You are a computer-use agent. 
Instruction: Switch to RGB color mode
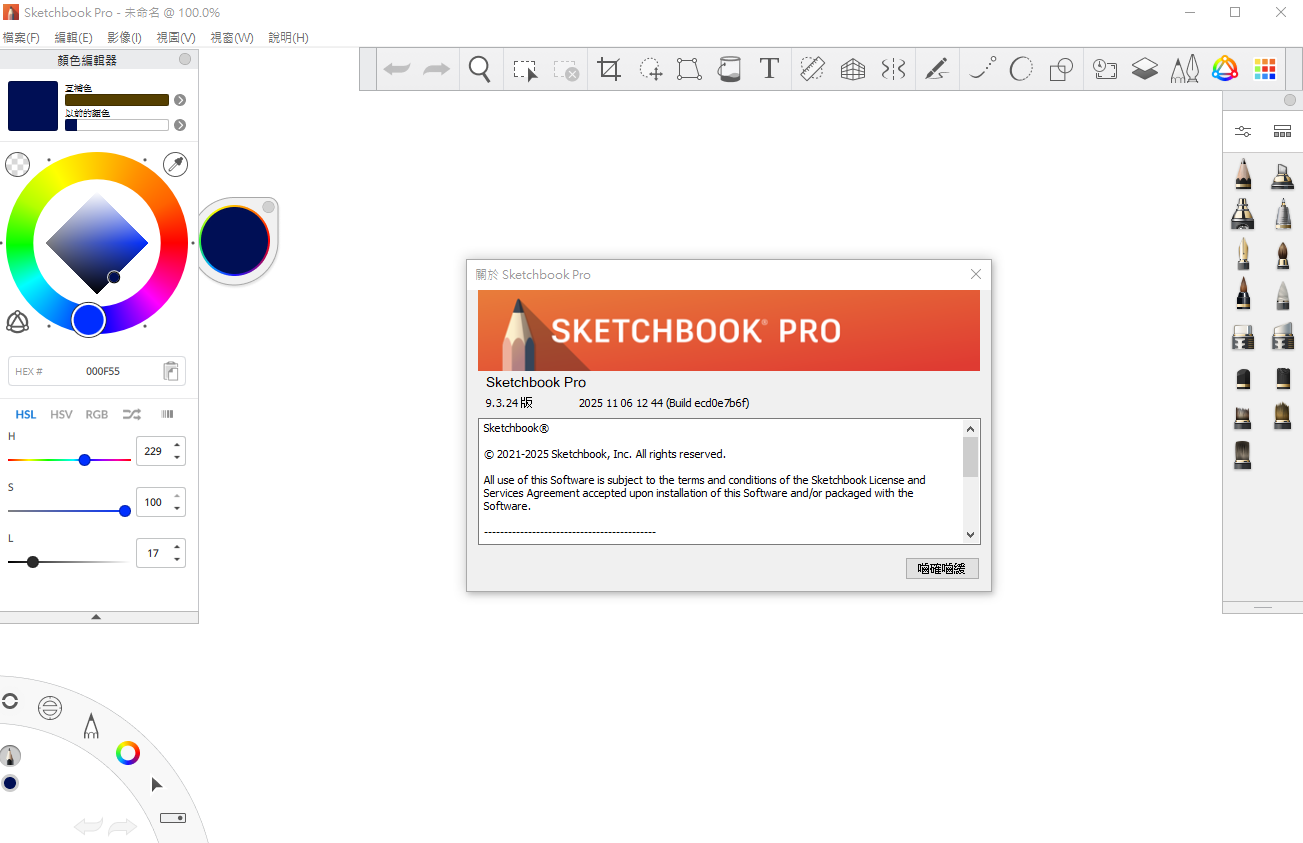click(97, 414)
